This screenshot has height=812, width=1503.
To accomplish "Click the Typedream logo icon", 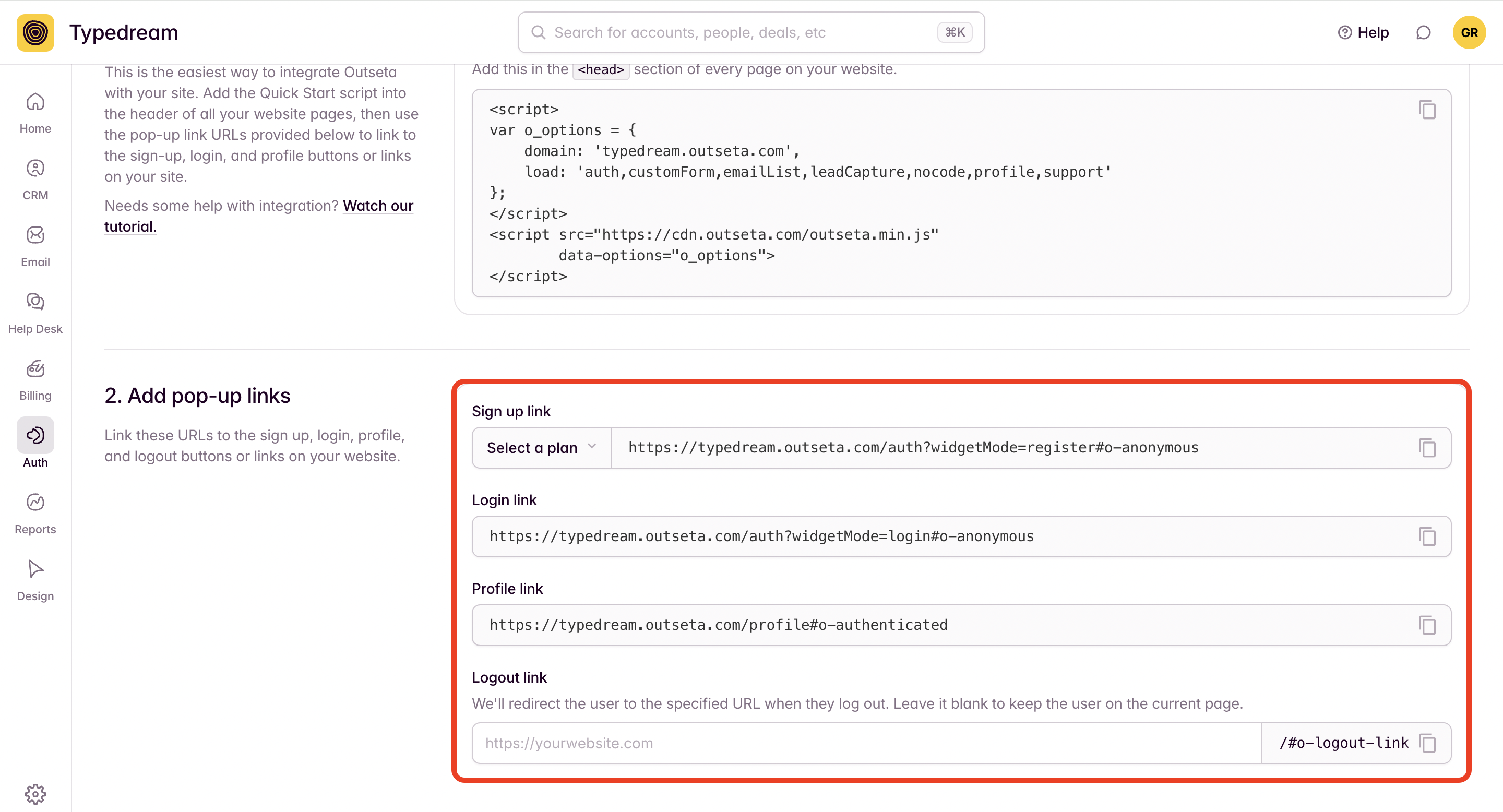I will tap(35, 33).
